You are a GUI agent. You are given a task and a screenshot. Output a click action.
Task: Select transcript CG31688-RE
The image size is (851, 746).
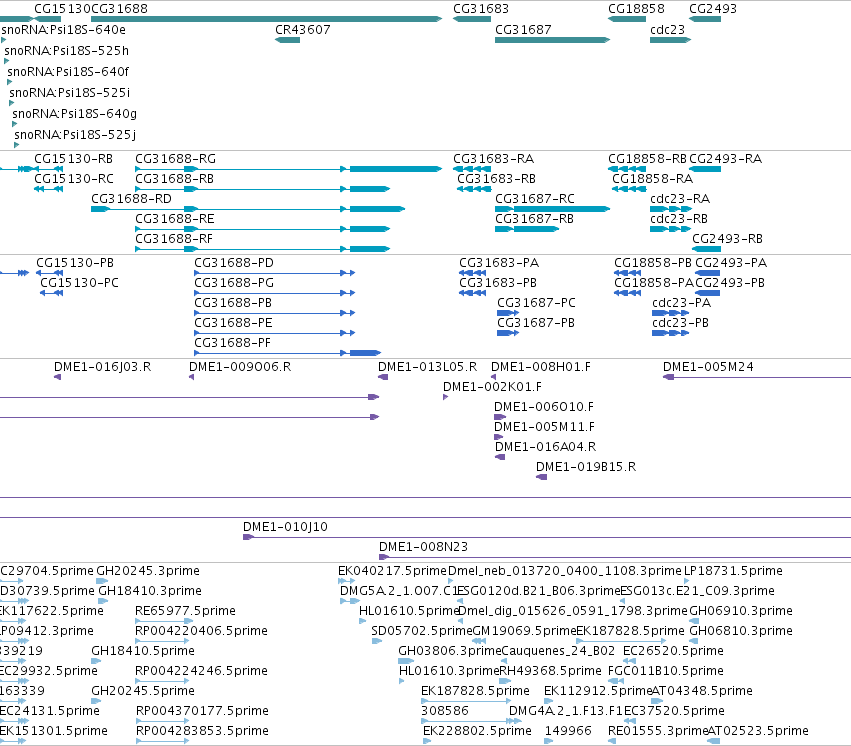coord(263,229)
